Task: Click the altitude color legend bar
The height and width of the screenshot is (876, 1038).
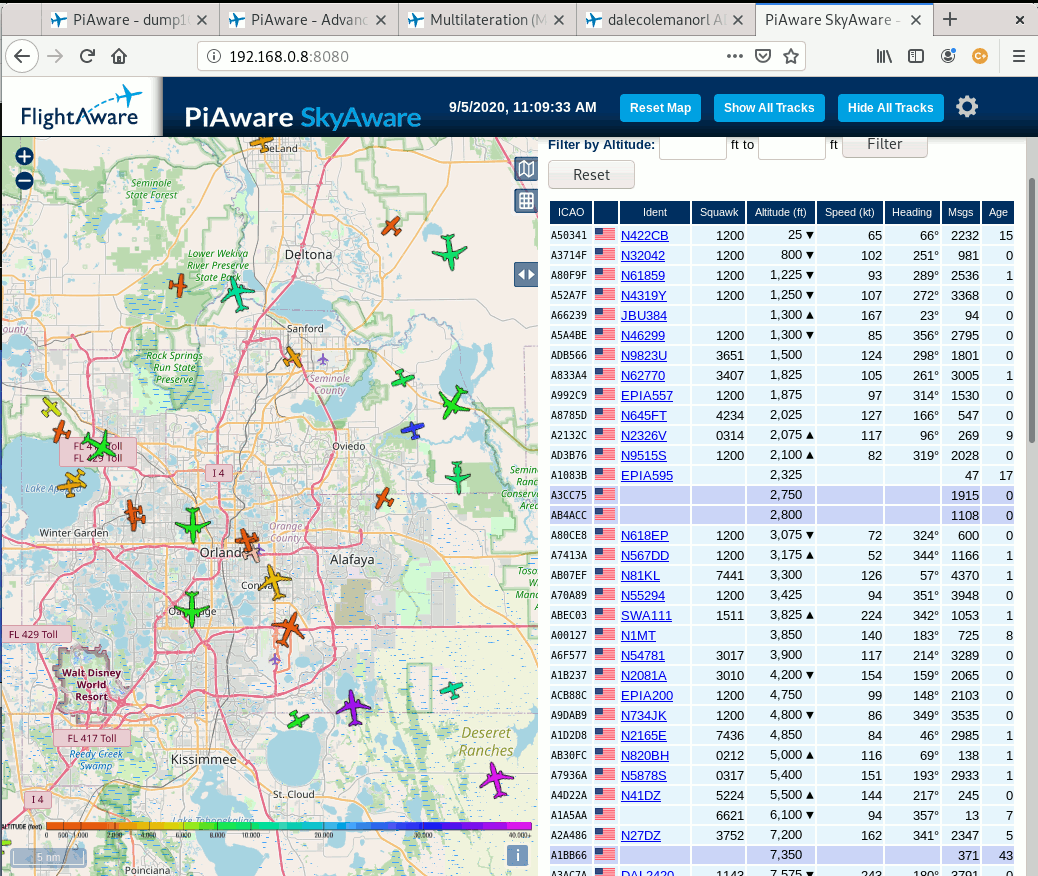Action: 289,826
